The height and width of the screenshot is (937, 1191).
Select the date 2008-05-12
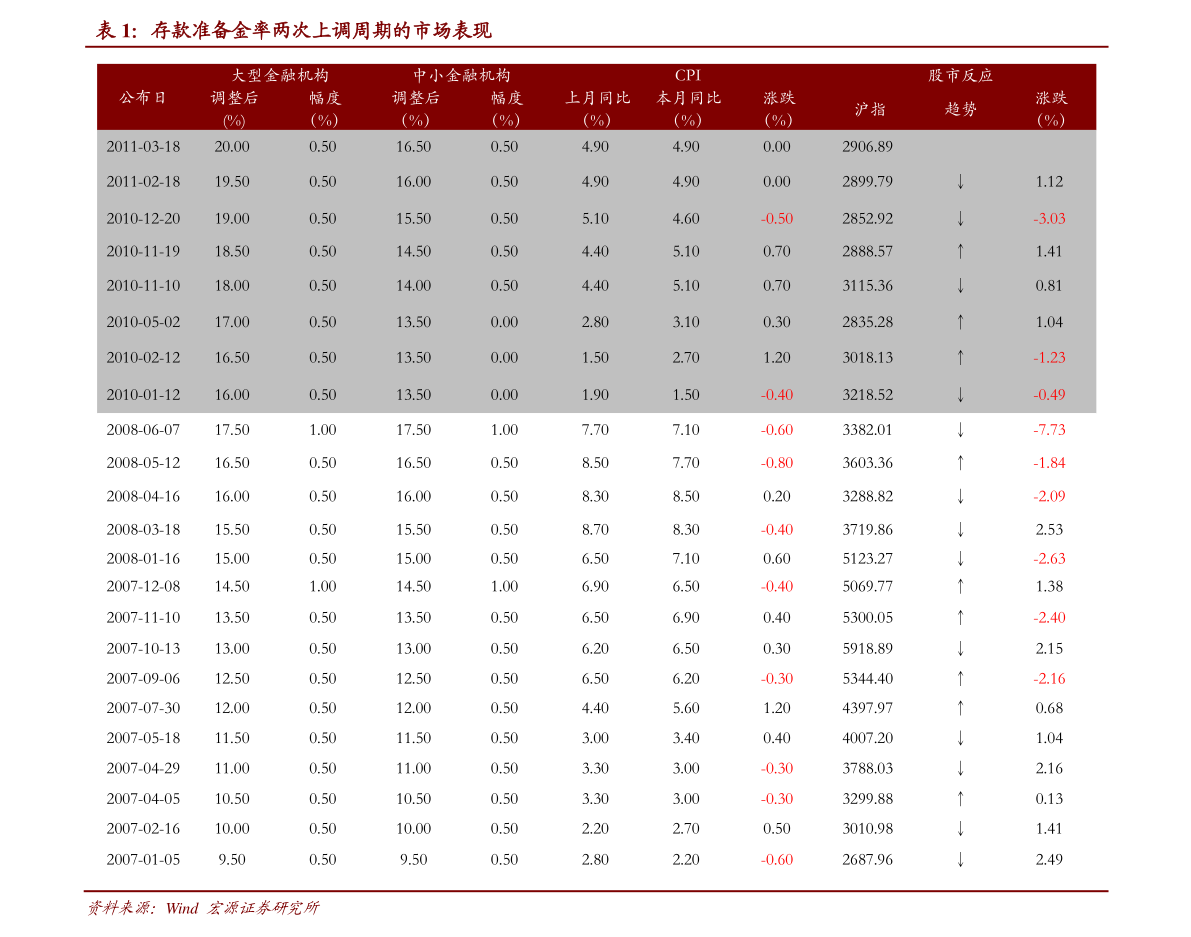coord(144,462)
